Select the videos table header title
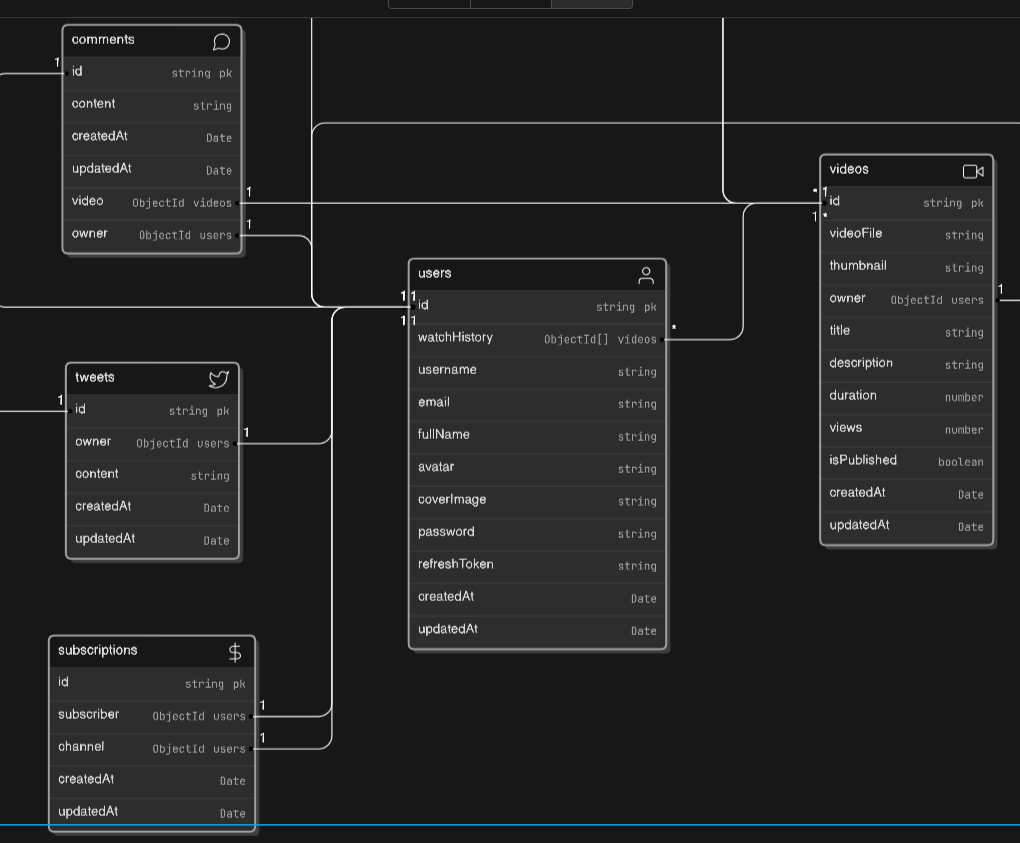The image size is (1020, 843). point(849,169)
